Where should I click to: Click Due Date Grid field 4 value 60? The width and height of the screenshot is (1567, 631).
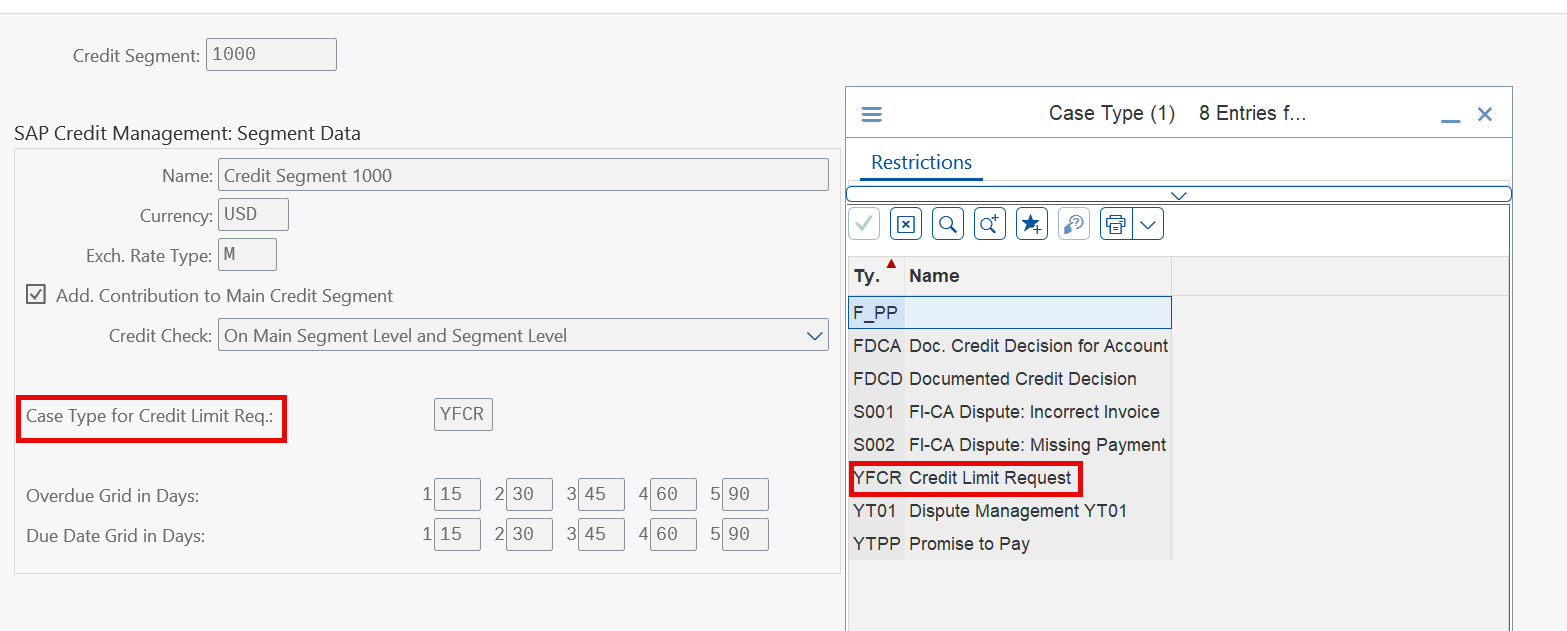point(673,535)
